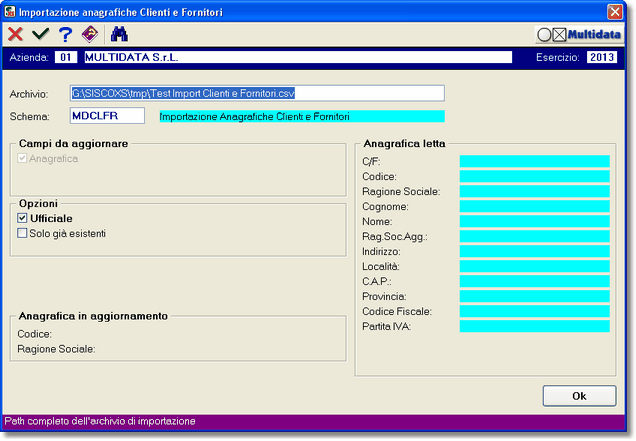Toggle the Ufficiale checkbox
The image size is (636, 441).
point(22,218)
